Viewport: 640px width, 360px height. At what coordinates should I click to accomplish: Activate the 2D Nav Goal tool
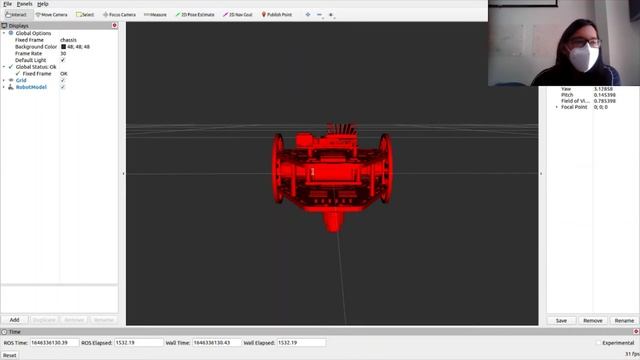(238, 15)
